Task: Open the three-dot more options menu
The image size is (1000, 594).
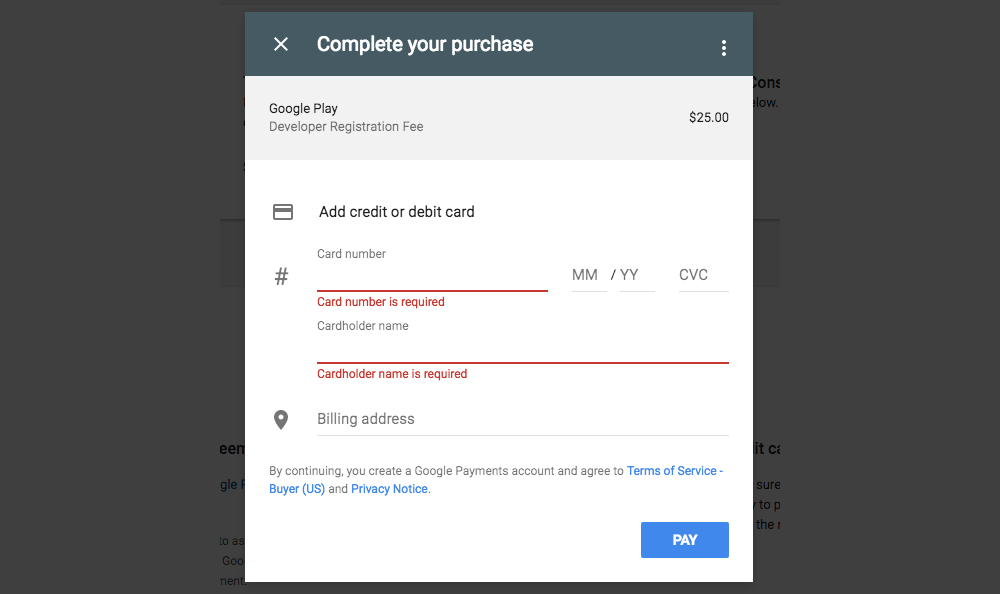Action: coord(723,48)
